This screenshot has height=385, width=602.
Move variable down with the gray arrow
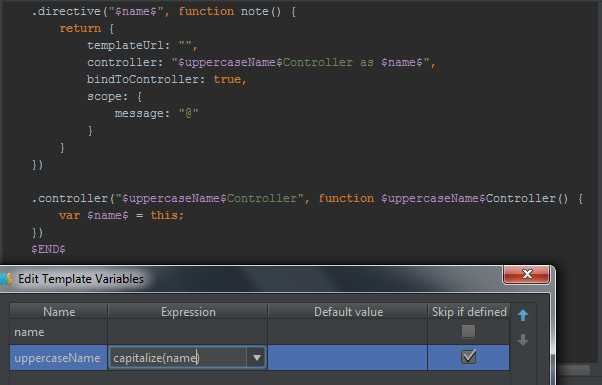pos(523,340)
